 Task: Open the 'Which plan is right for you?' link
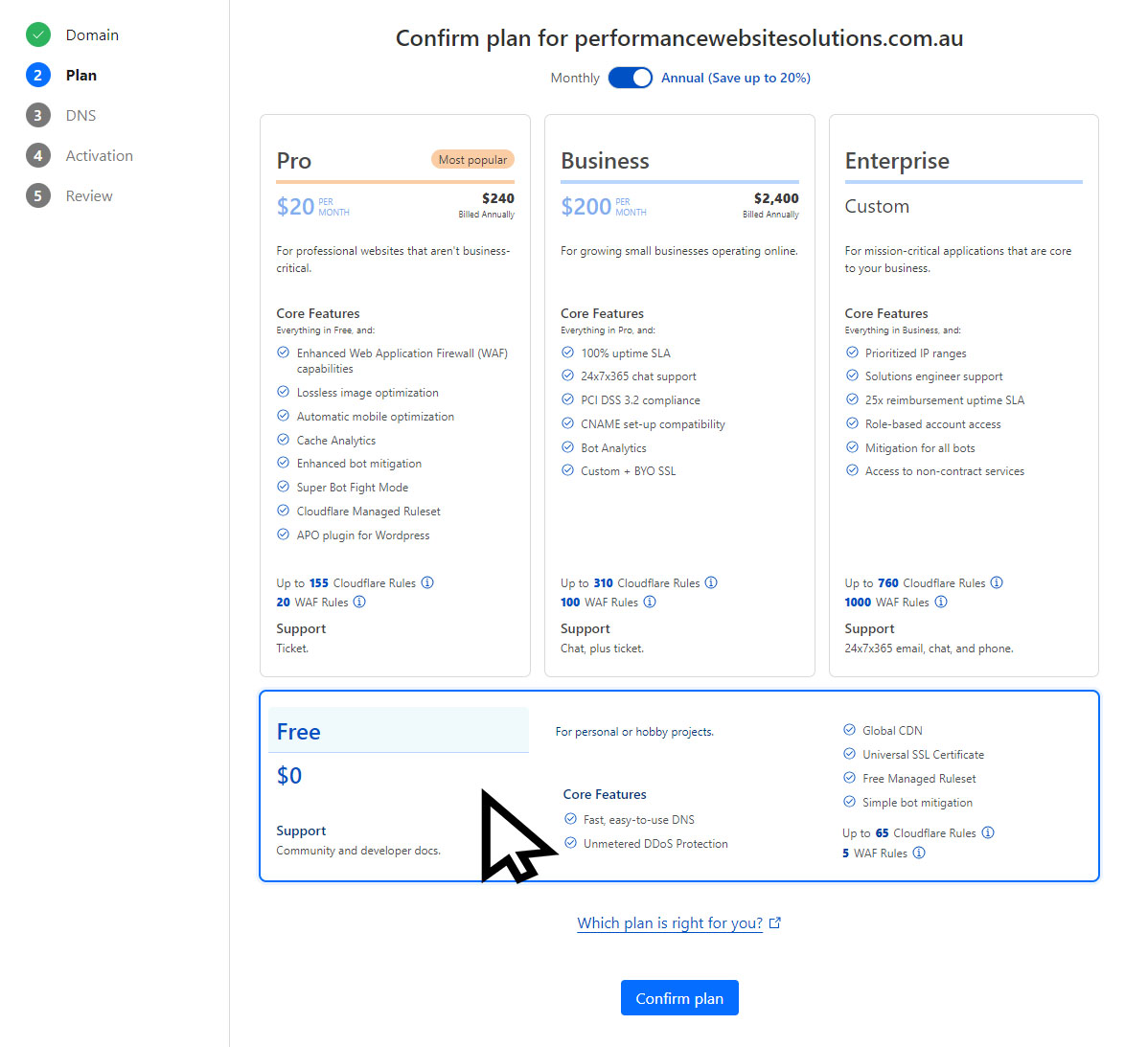670,922
